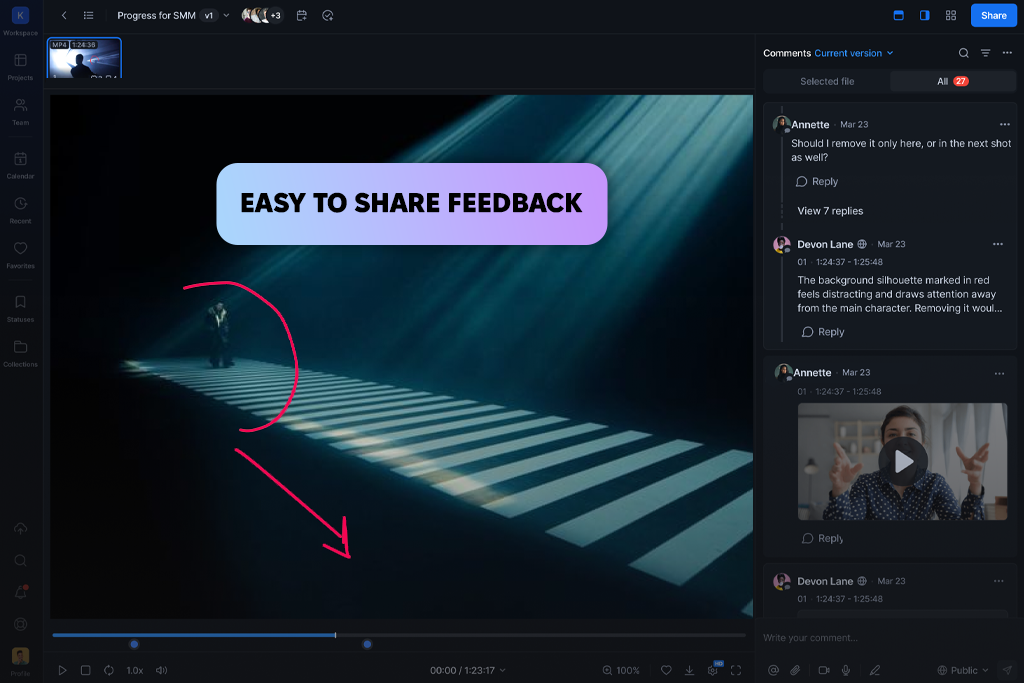The image size is (1024, 683).
Task: Add video to favorites with heart
Action: (x=666, y=670)
